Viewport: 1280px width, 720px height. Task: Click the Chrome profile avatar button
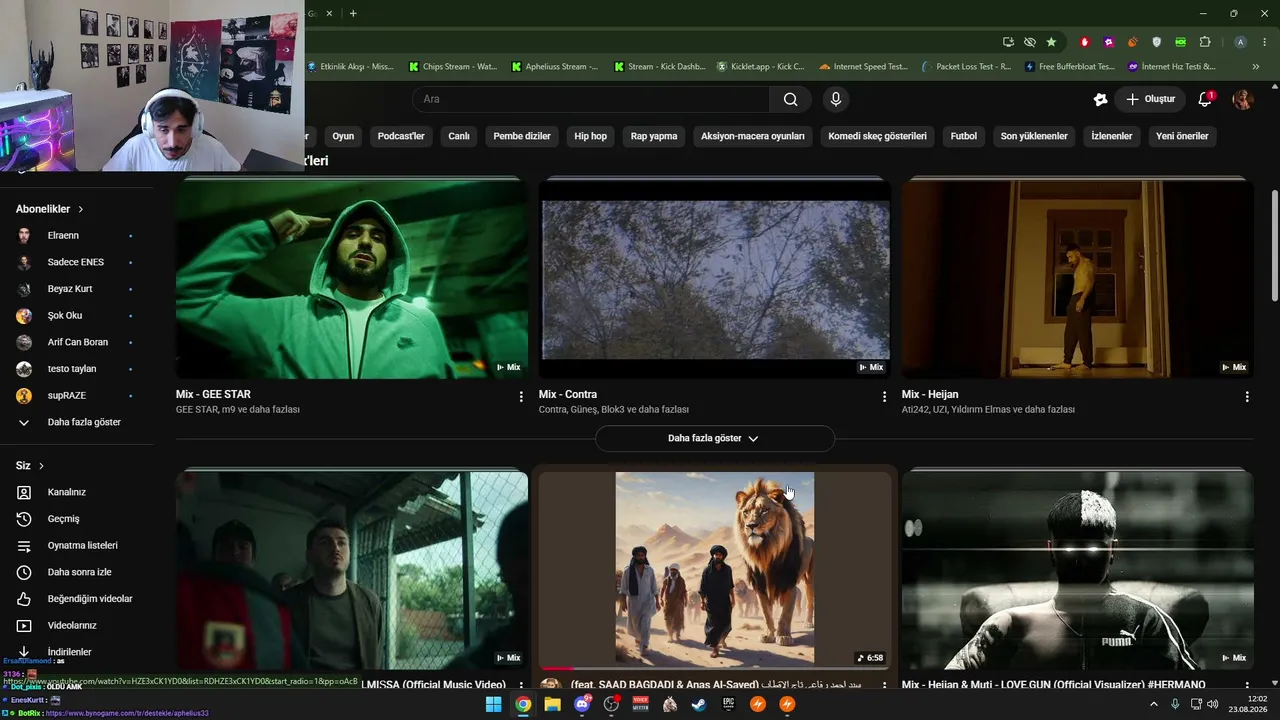[1240, 42]
